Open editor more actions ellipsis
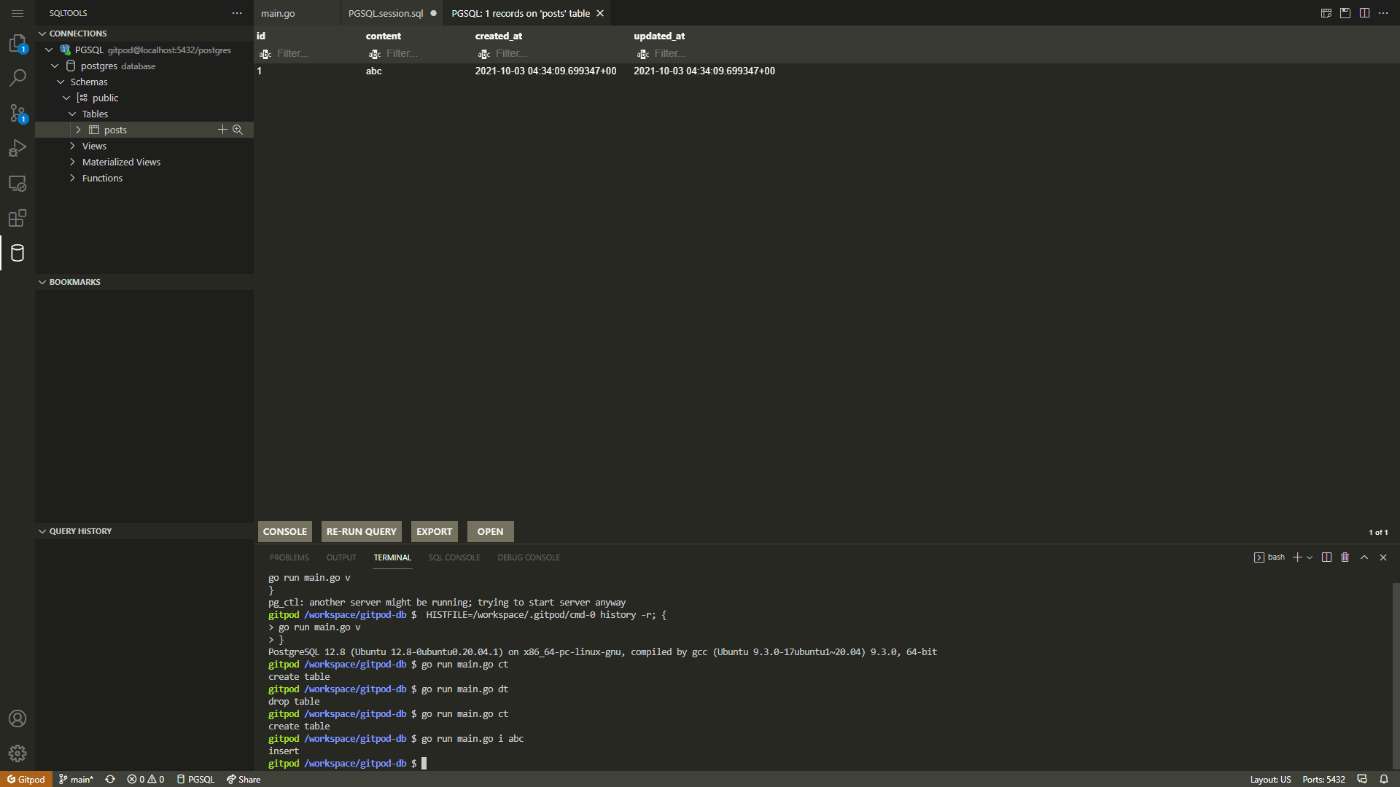Image resolution: width=1400 pixels, height=787 pixels. click(1383, 13)
